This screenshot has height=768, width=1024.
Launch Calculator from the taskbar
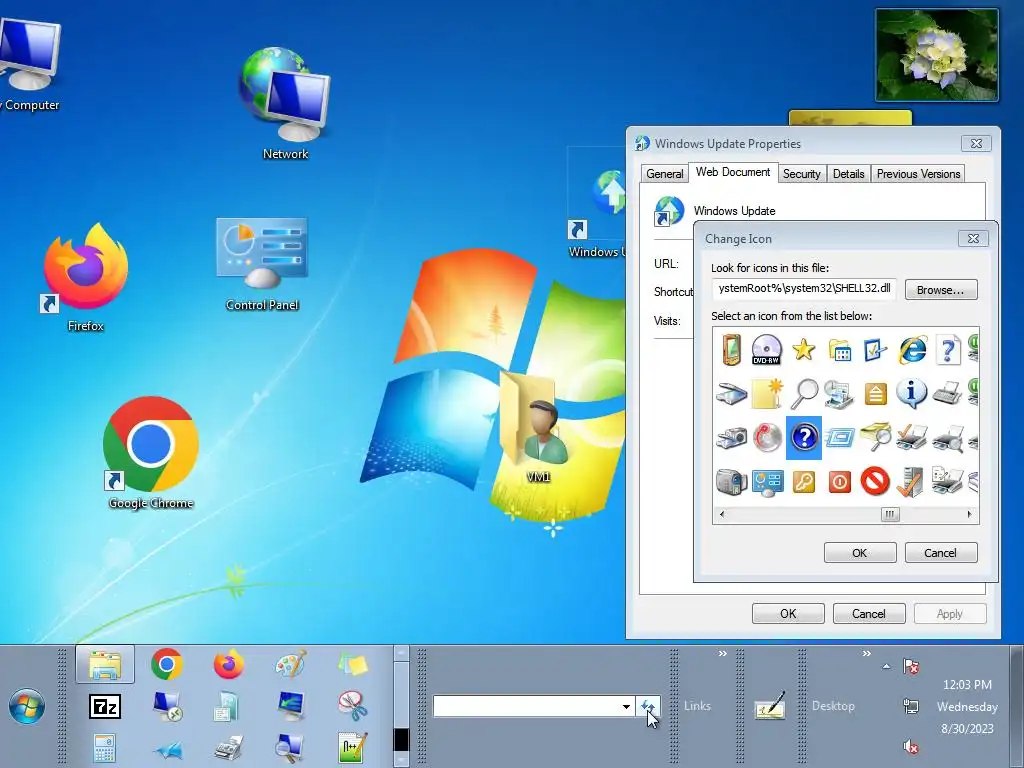104,748
